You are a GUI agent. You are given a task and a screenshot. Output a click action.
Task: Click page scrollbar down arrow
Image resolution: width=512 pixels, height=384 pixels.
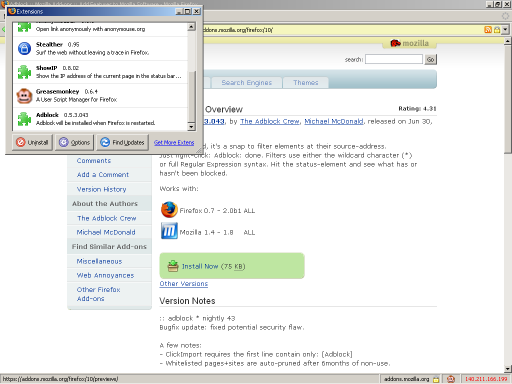(x=508, y=369)
